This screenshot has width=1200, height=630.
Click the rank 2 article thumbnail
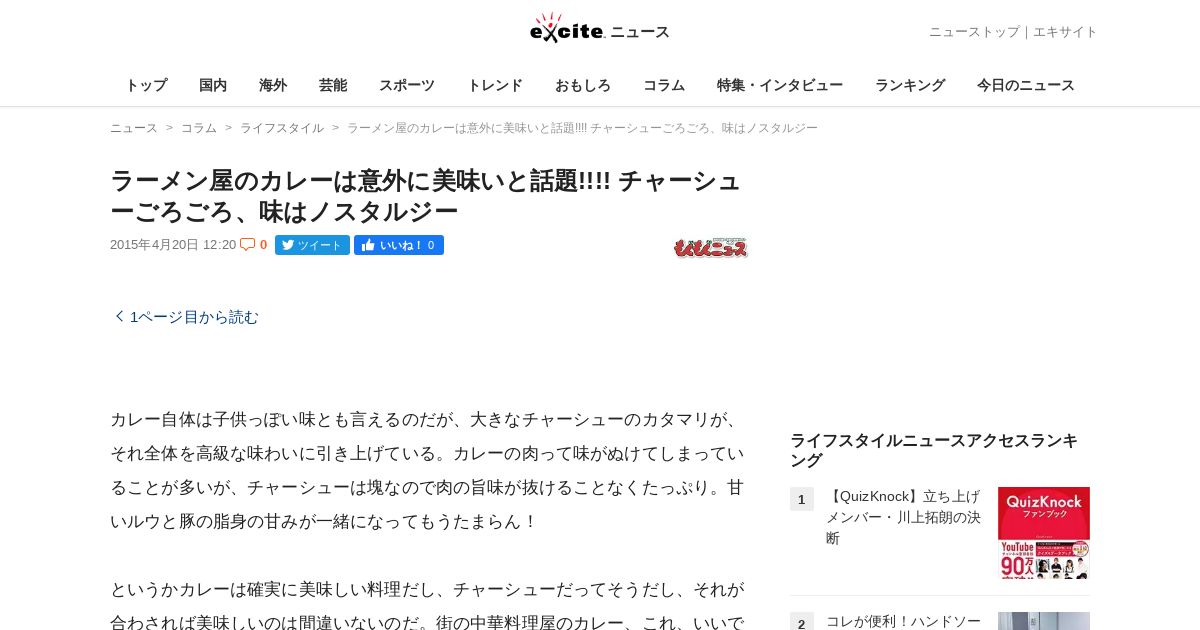(1044, 621)
